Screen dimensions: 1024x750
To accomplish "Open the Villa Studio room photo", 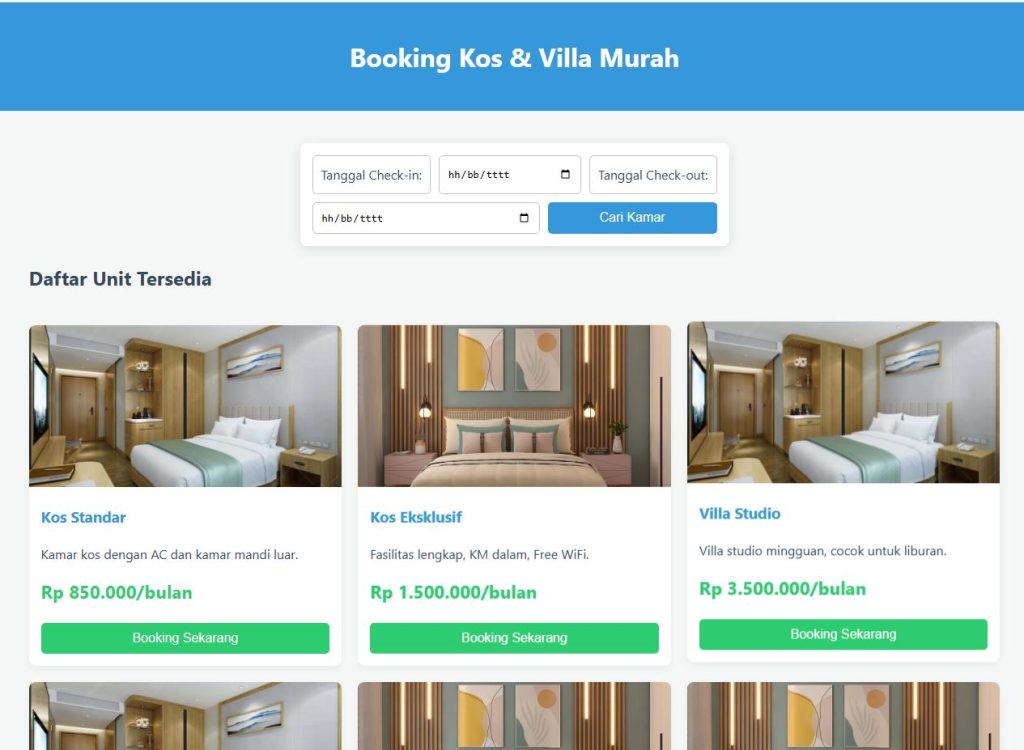I will (843, 402).
